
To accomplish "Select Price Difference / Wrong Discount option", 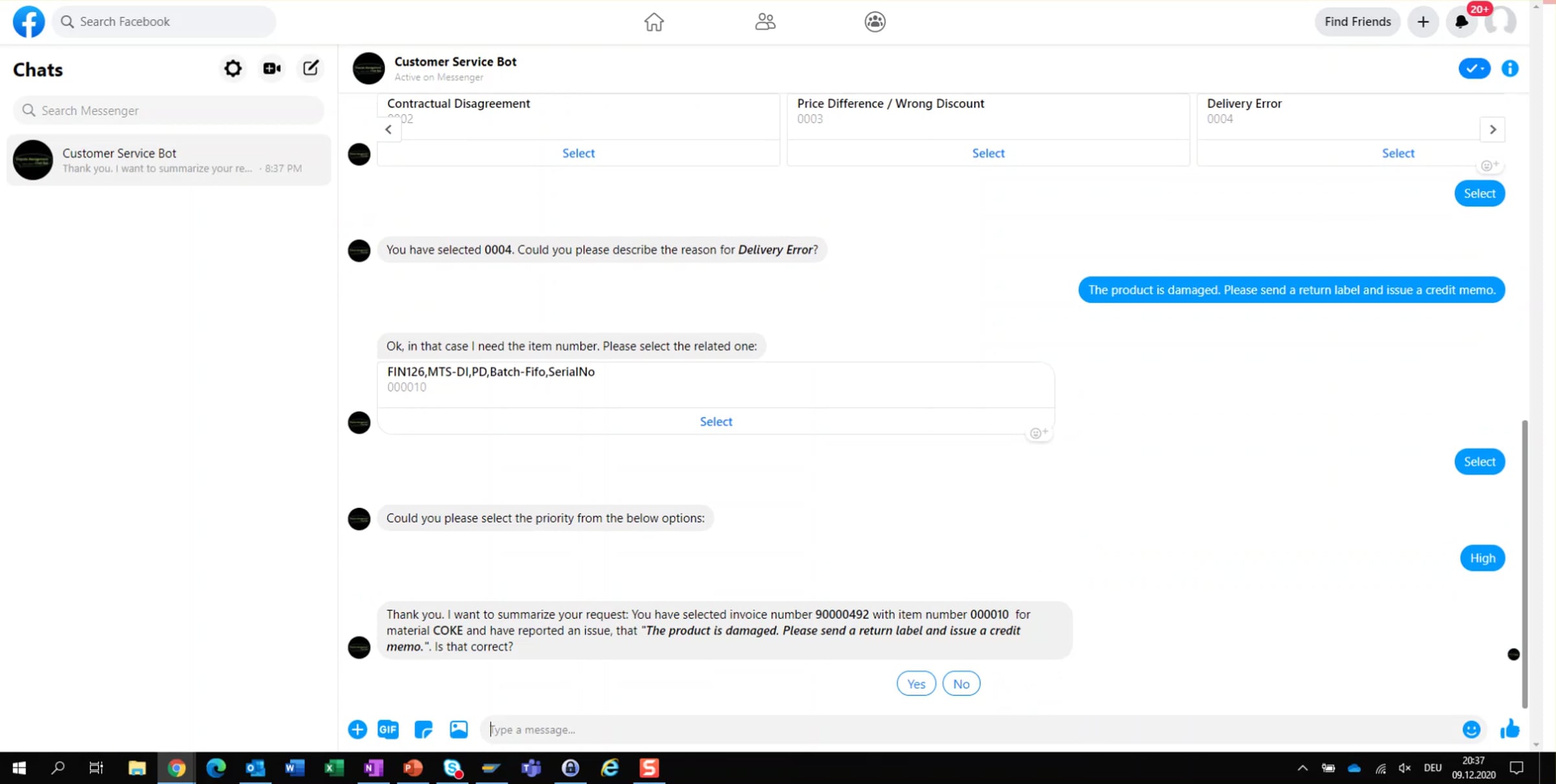I will (x=988, y=153).
